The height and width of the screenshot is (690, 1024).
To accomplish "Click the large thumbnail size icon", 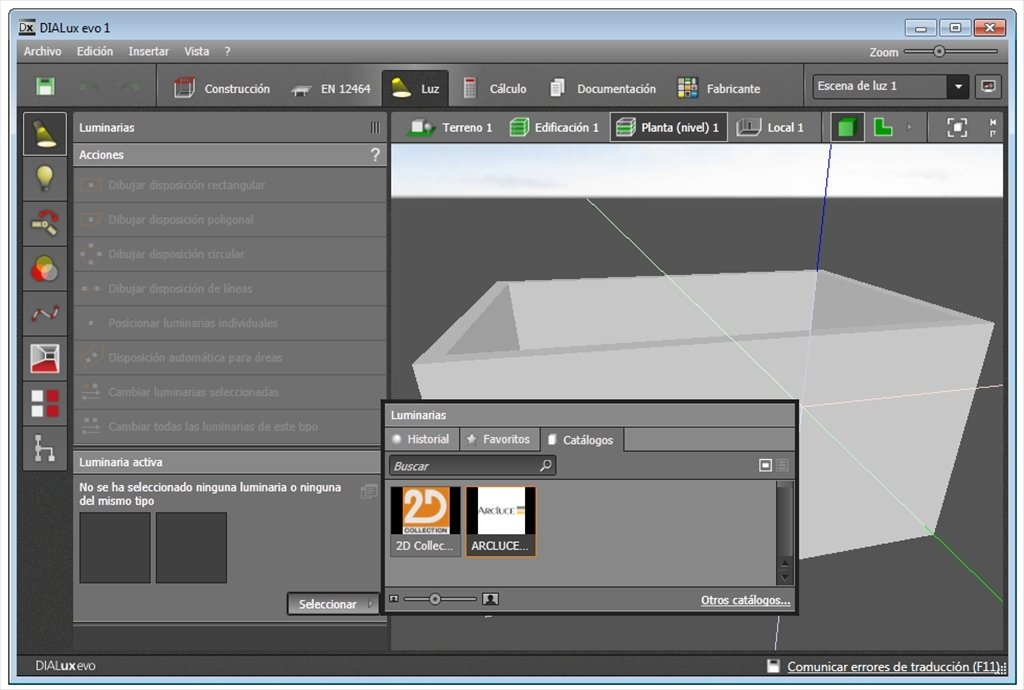I will [490, 599].
